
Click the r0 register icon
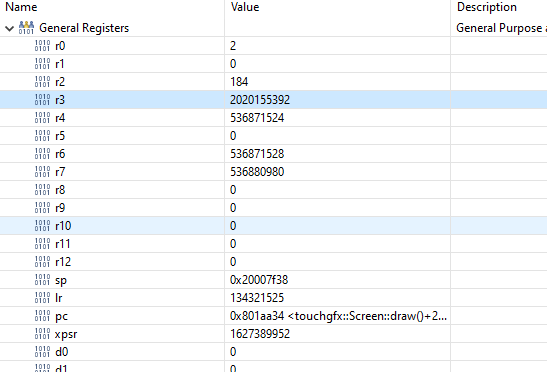[x=42, y=46]
